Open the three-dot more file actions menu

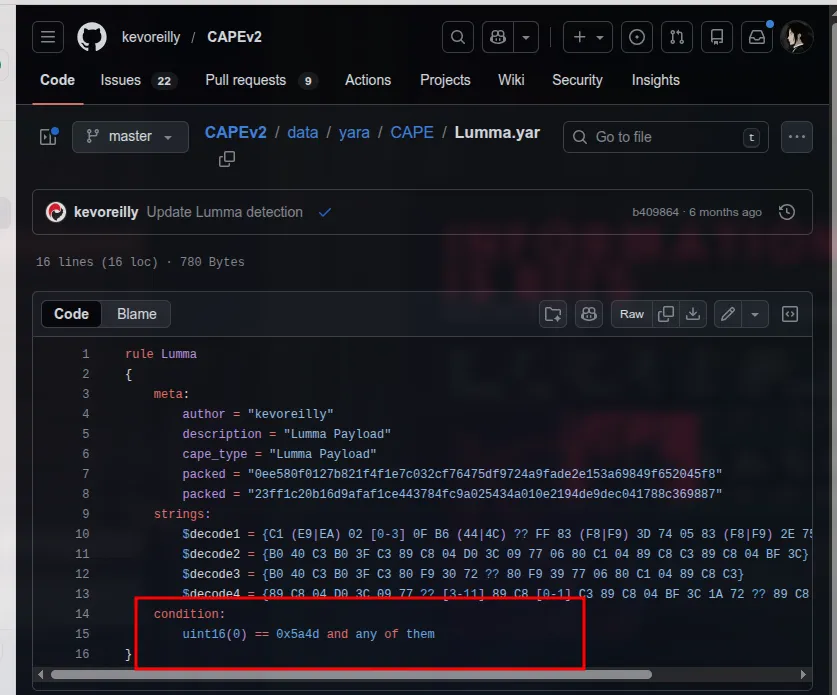(796, 137)
